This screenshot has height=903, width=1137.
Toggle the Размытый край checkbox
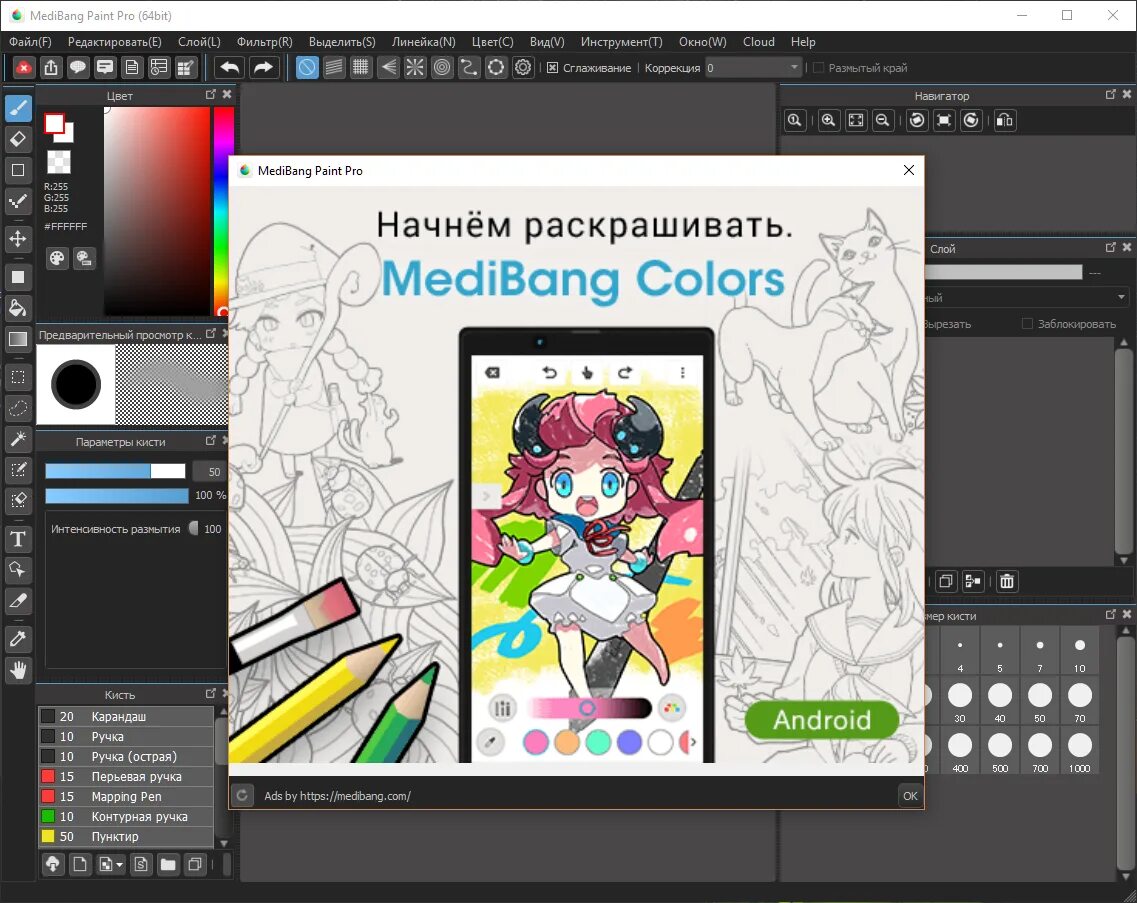point(819,67)
